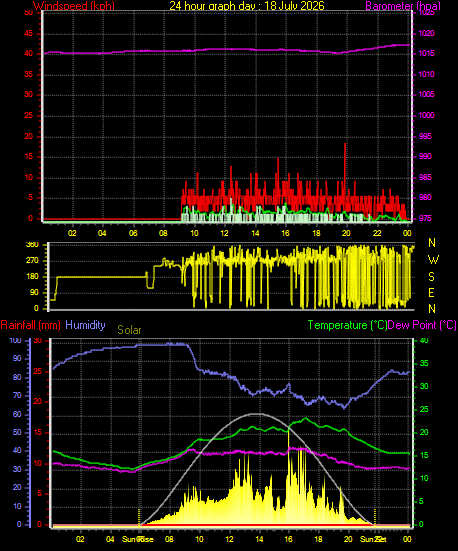
Task: Click the "Rainfall (mm)" legend label
Action: (x=31, y=325)
